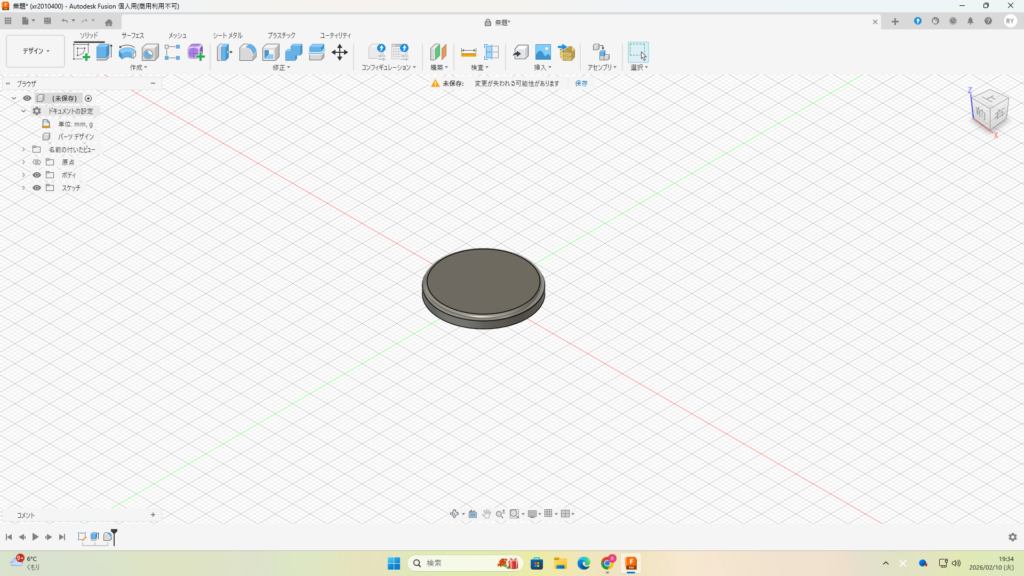The image size is (1024, 576).
Task: Click the Windows taskbar 検索 search box
Action: click(x=450, y=563)
